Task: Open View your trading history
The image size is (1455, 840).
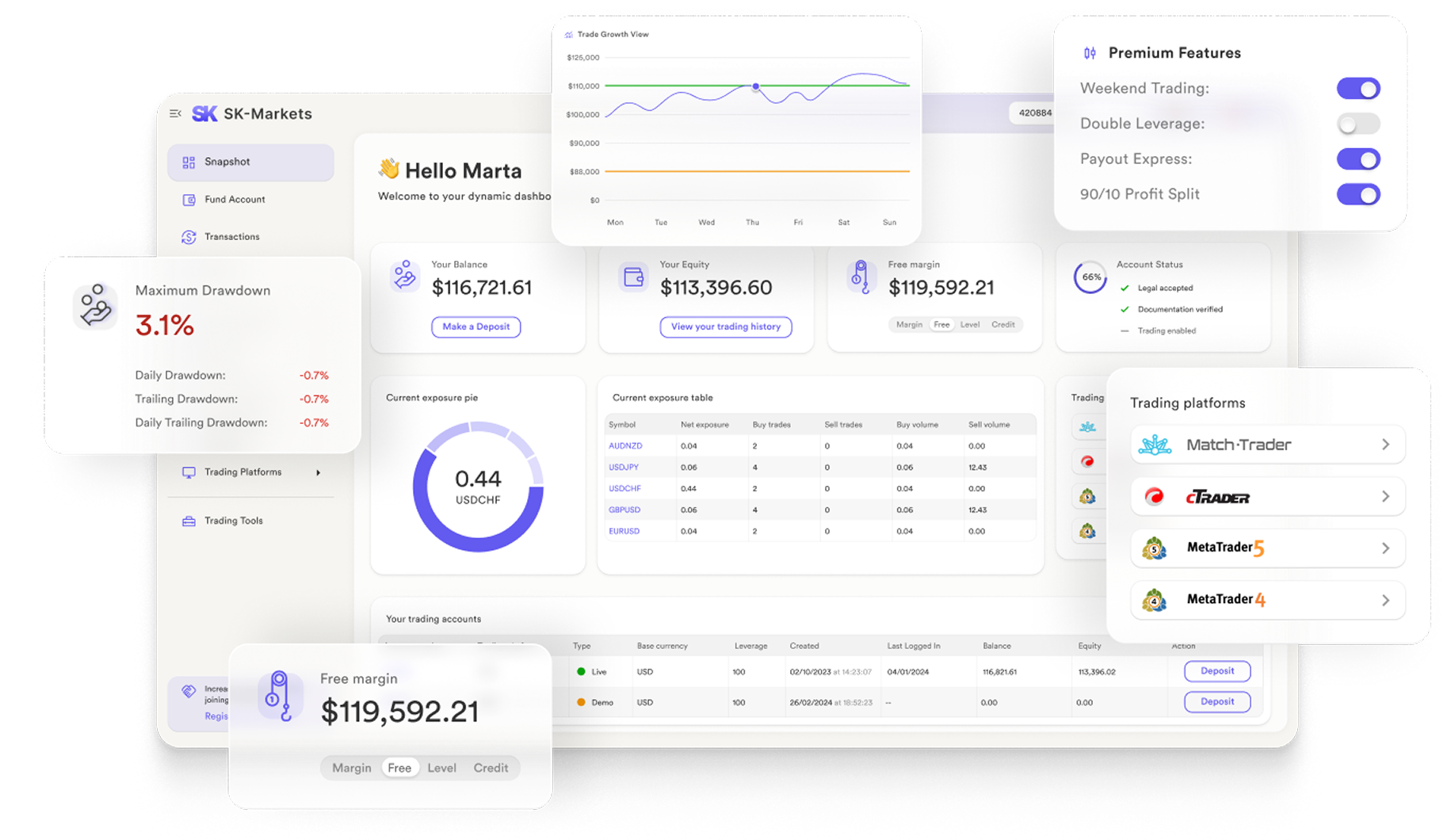Action: coord(725,326)
